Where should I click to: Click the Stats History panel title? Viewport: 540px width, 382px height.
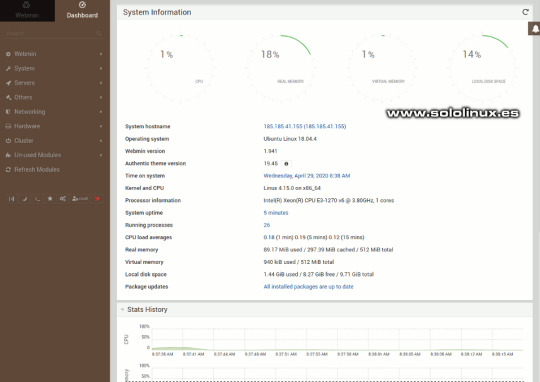coord(147,310)
